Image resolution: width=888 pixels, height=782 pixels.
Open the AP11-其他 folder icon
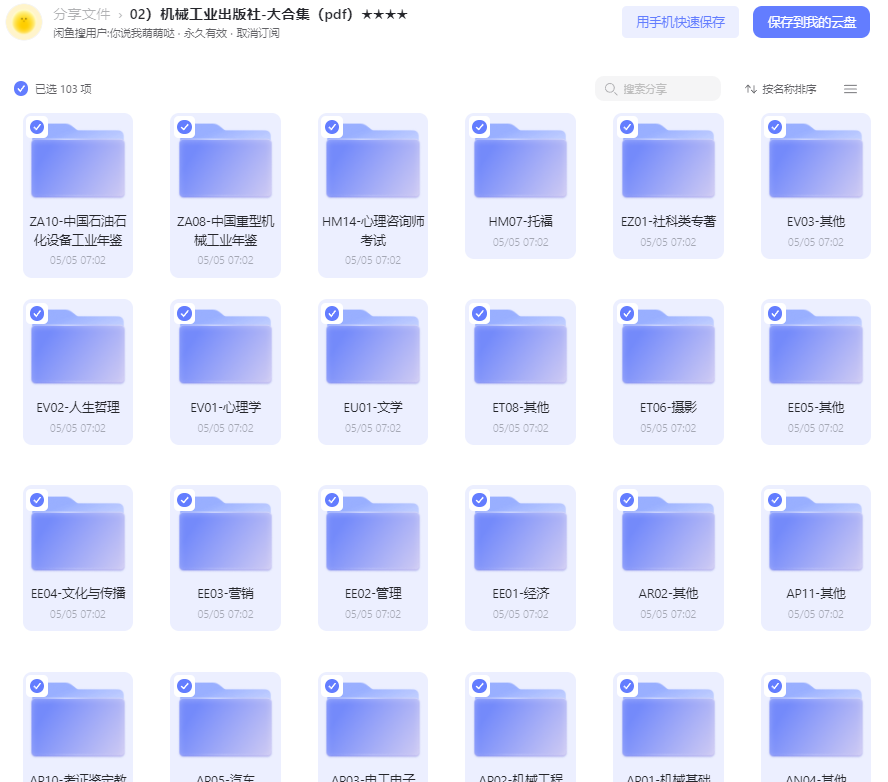pyautogui.click(x=816, y=533)
